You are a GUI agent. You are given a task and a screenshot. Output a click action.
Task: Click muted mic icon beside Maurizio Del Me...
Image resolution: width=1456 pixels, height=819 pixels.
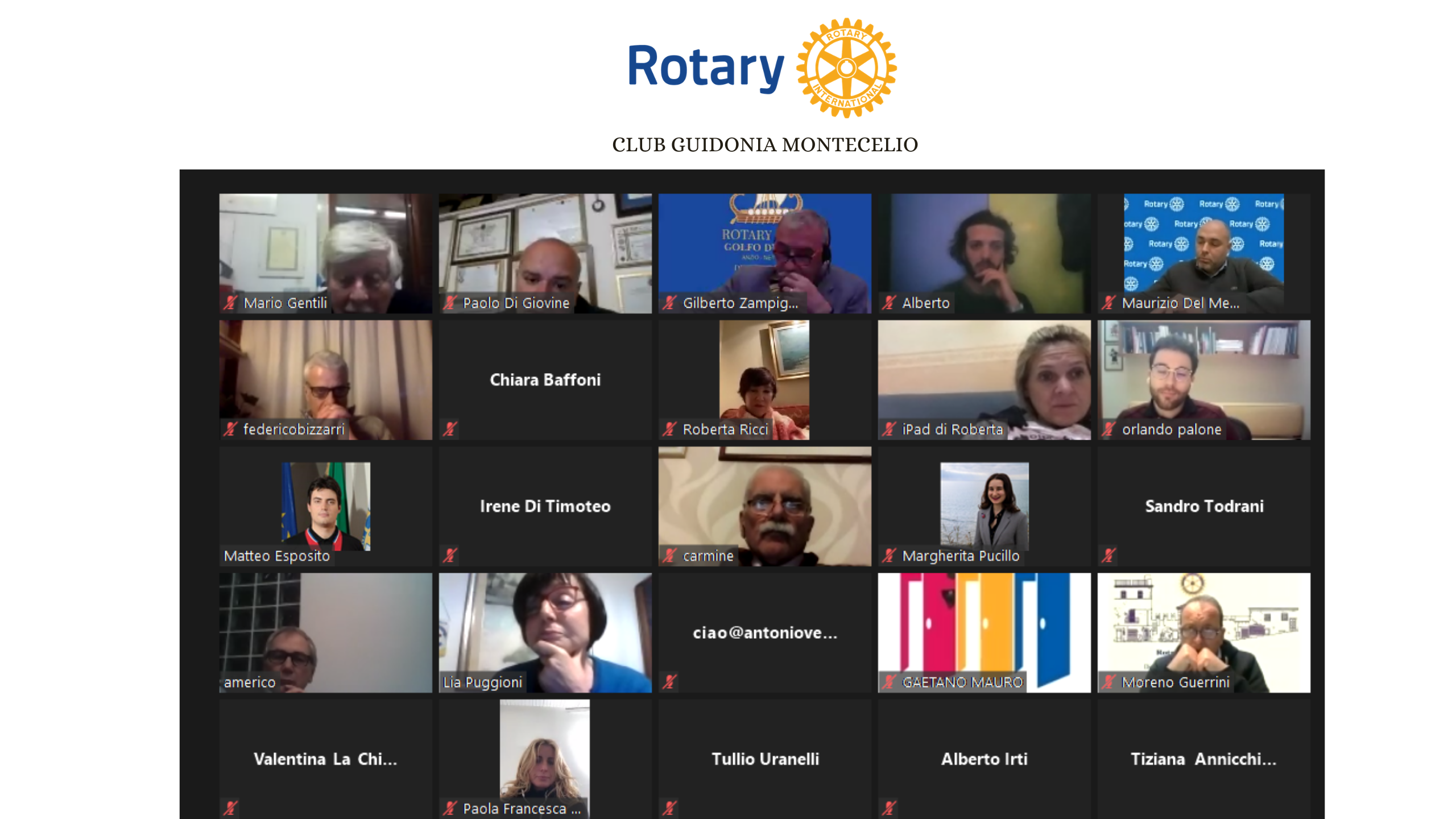click(x=1108, y=303)
